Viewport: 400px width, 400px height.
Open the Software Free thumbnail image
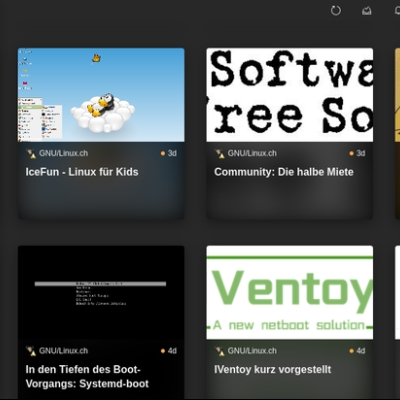pyautogui.click(x=290, y=95)
